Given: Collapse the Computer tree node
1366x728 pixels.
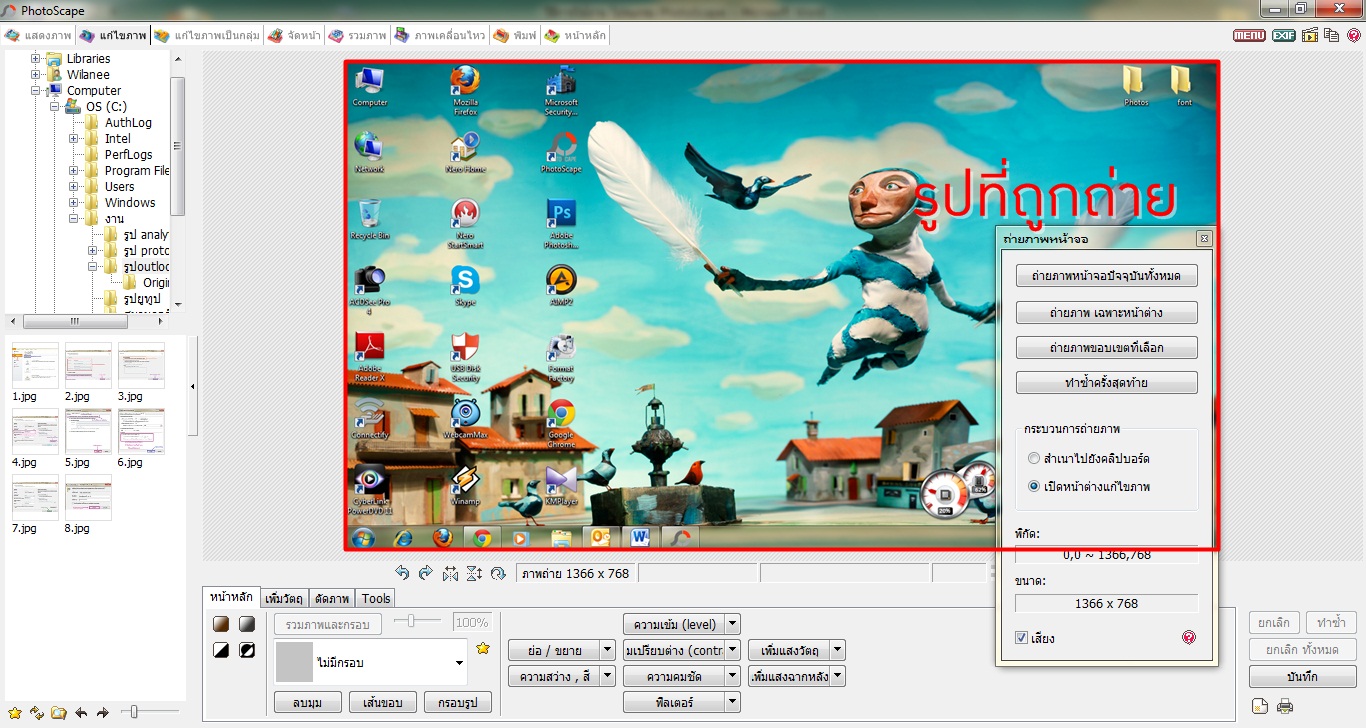Looking at the screenshot, I should [x=35, y=91].
